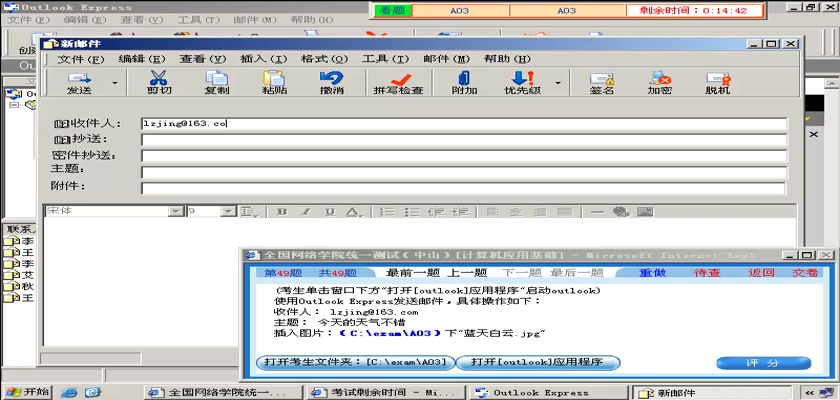This screenshot has width=840, height=400.
Task: Click 打开考生文件夹 [C:\exam\A03] button
Action: (x=356, y=363)
